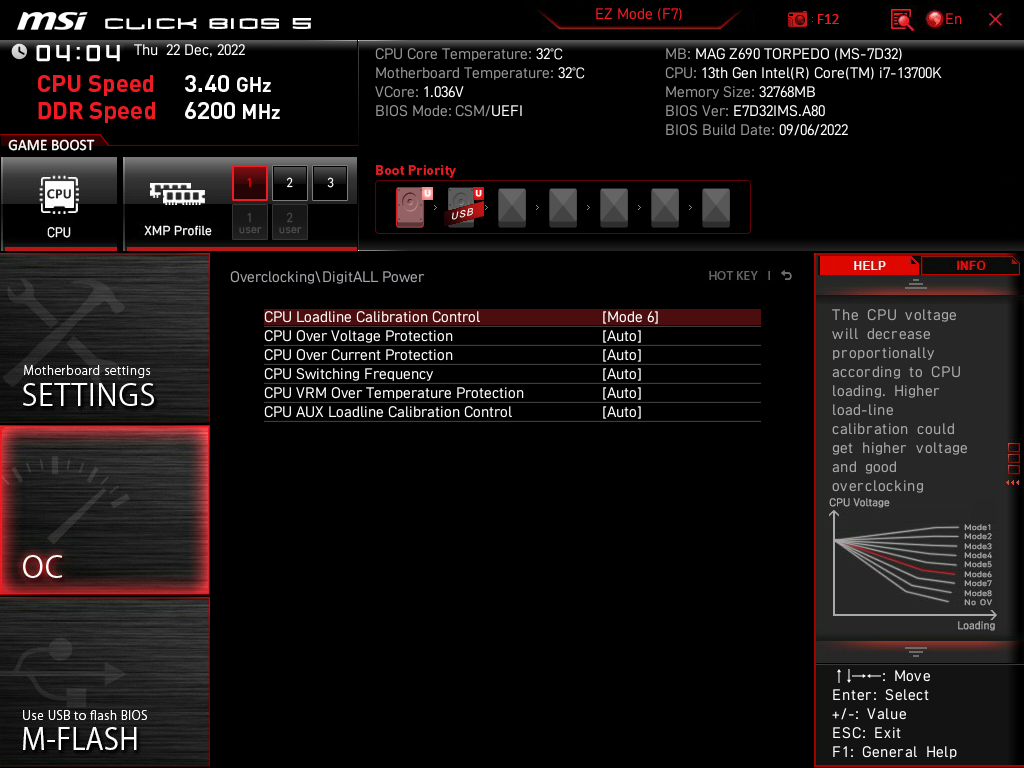Open the Mode 6 loadline calibration dropdown

[x=630, y=317]
